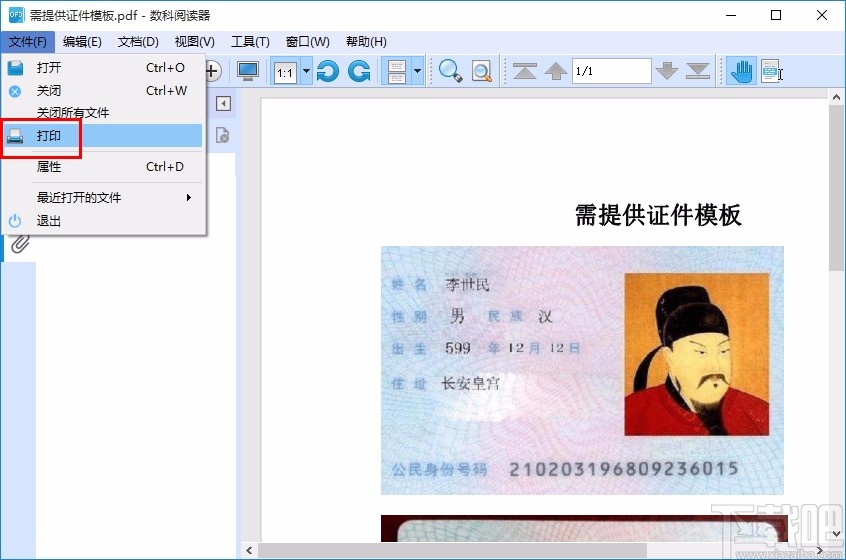Set the 1:1 actual size view
Viewport: 846px width, 560px height.
point(285,72)
